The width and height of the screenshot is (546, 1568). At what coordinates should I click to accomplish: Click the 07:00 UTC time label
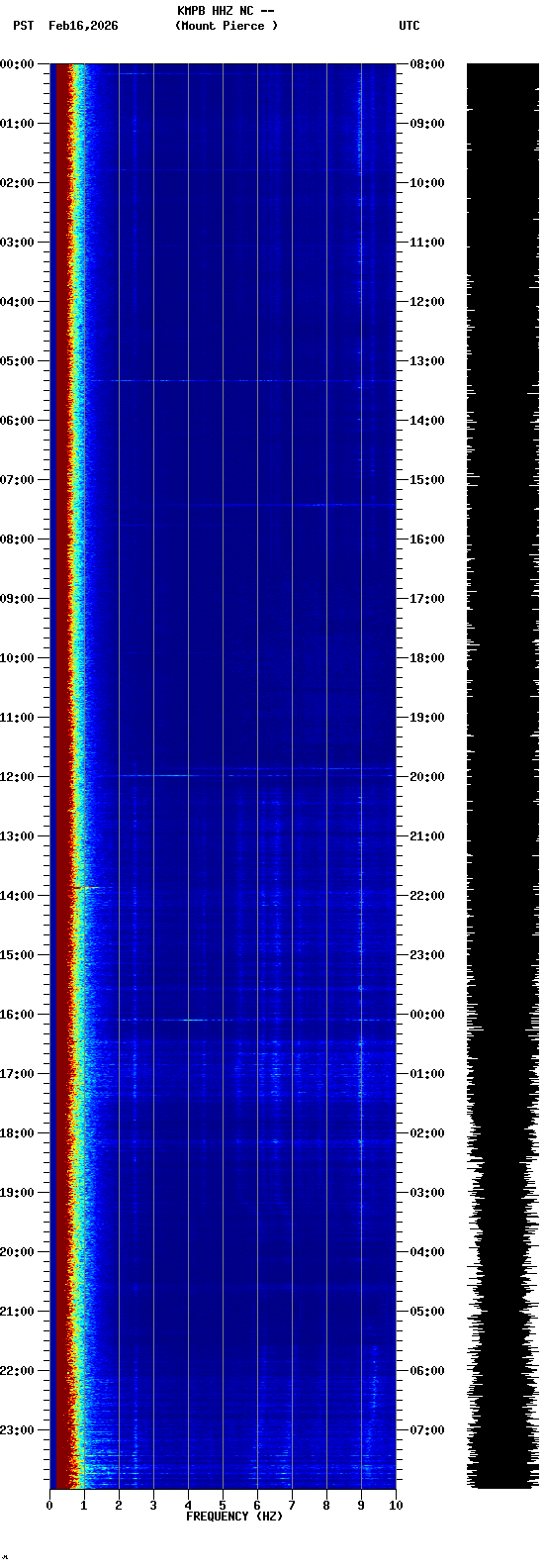pos(426,1430)
